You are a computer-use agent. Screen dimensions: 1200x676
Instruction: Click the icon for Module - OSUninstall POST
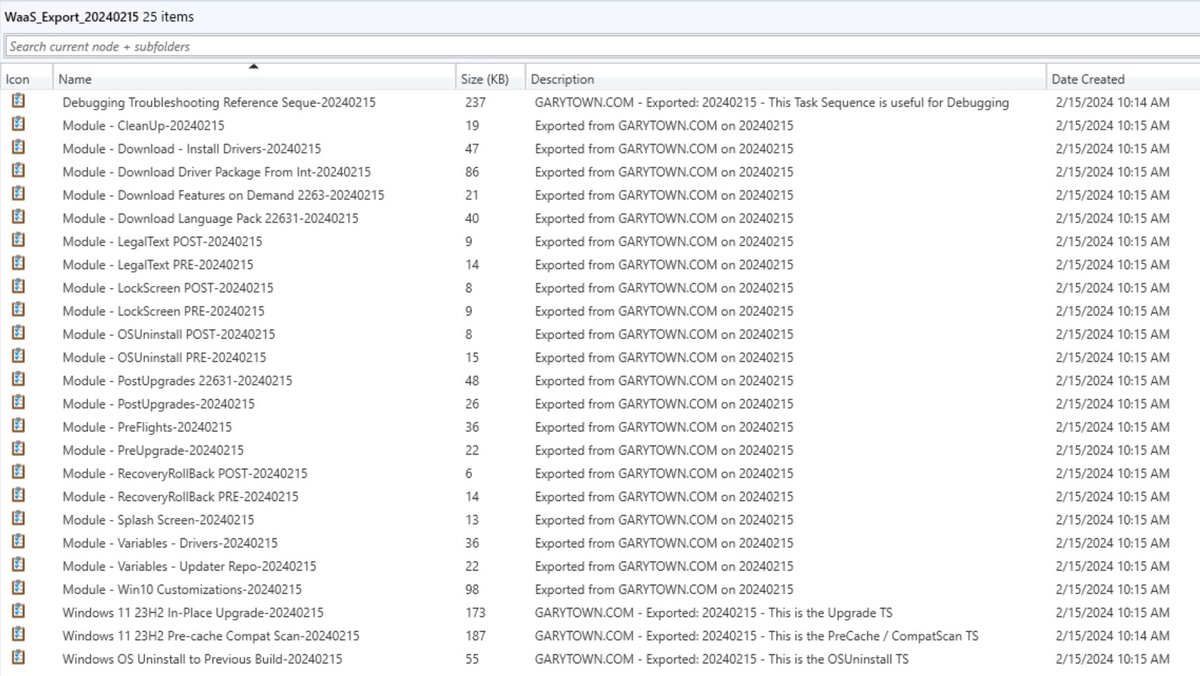coord(18,334)
